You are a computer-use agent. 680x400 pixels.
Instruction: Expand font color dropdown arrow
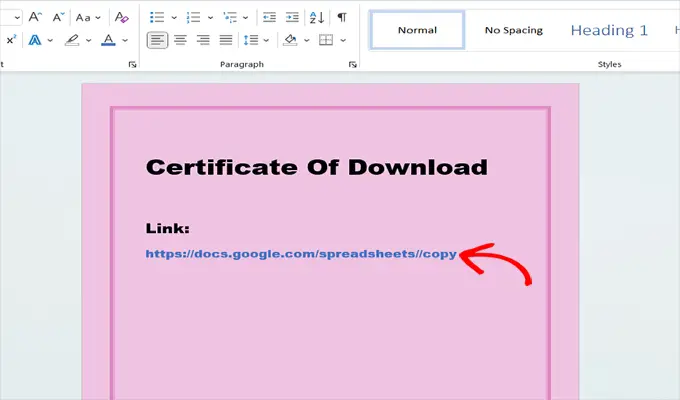[125, 40]
